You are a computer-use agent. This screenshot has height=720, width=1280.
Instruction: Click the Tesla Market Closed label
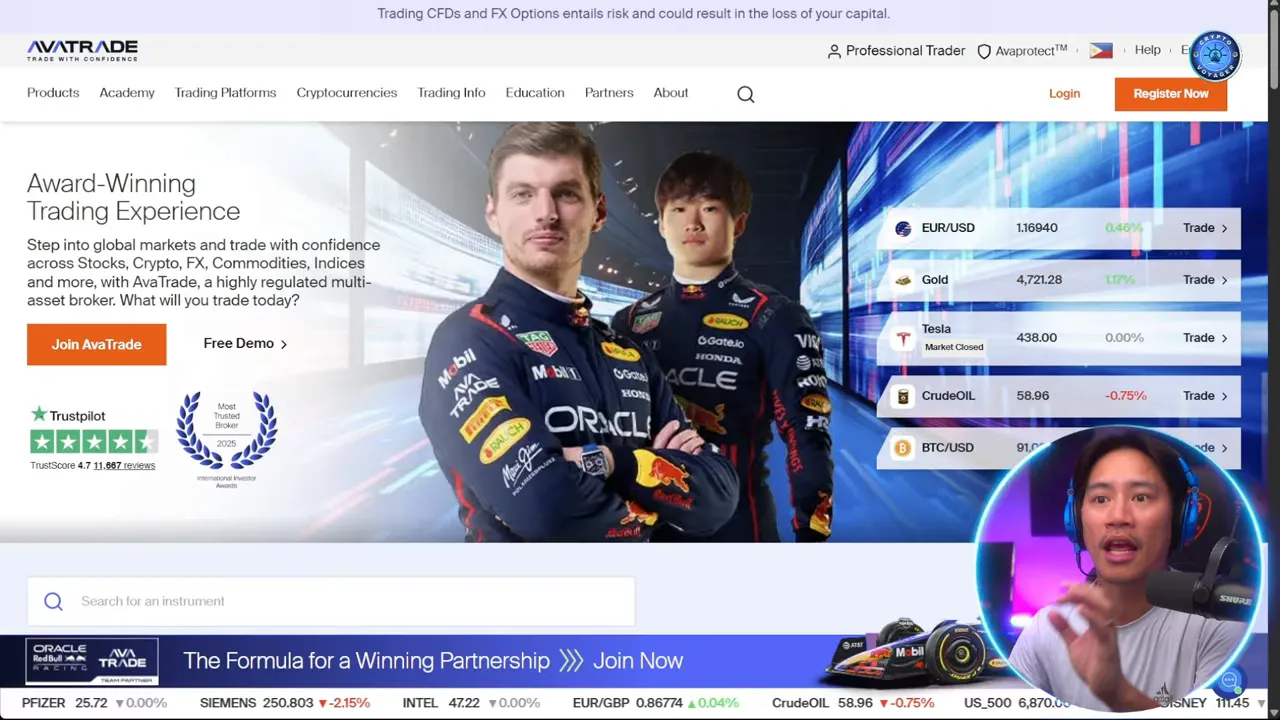point(954,347)
